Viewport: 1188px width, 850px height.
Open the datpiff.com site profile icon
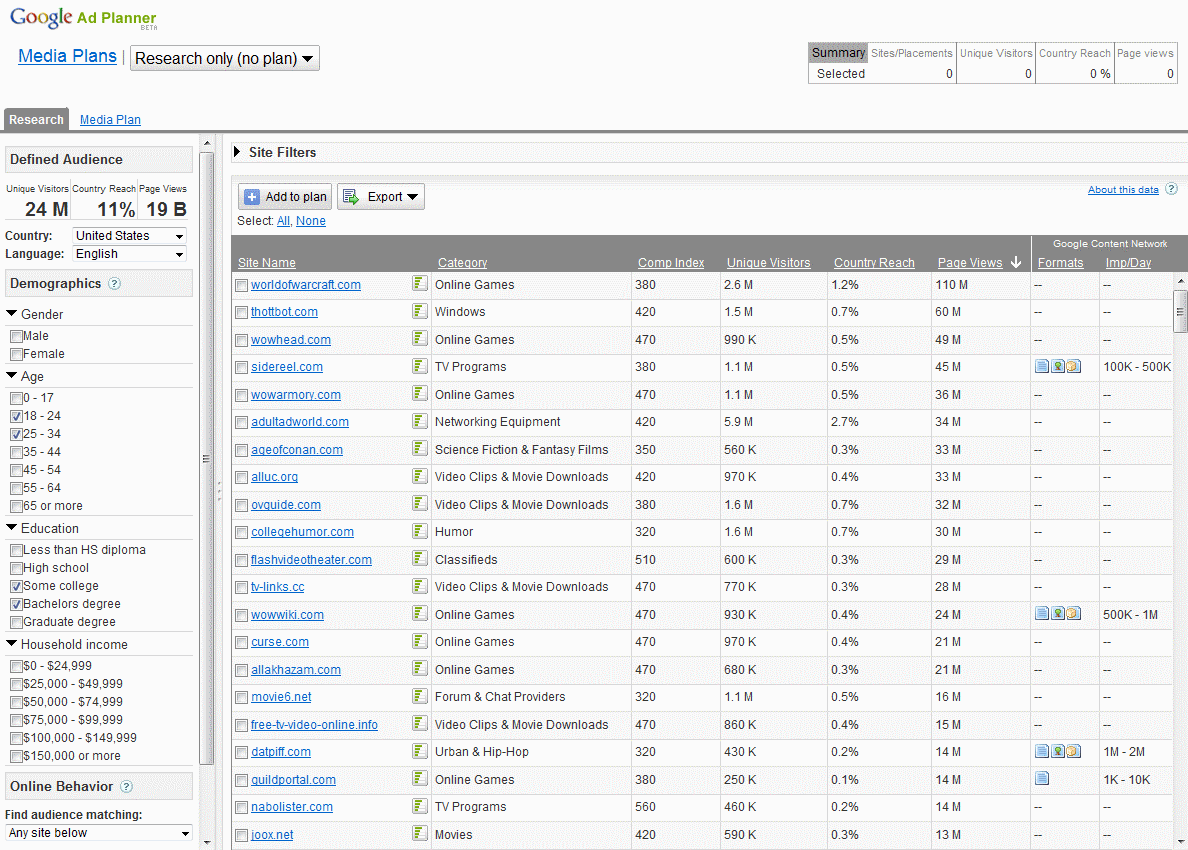pos(420,751)
